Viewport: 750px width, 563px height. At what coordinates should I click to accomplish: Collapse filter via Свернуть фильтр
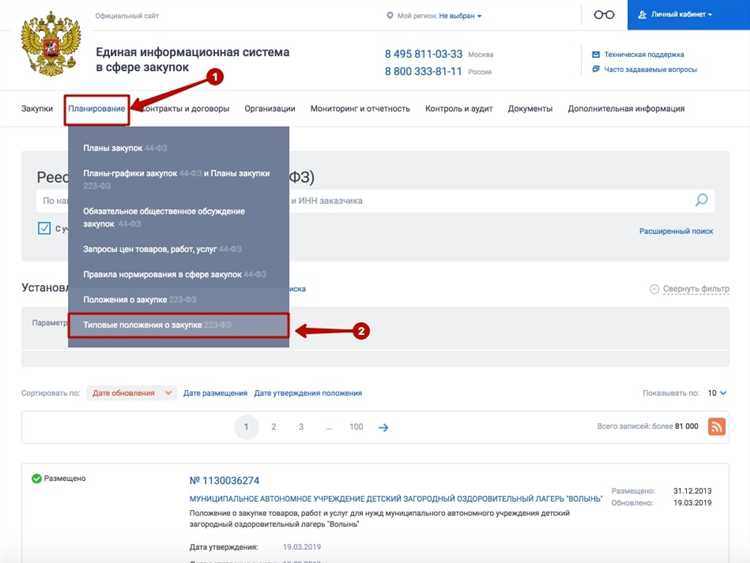pyautogui.click(x=696, y=289)
